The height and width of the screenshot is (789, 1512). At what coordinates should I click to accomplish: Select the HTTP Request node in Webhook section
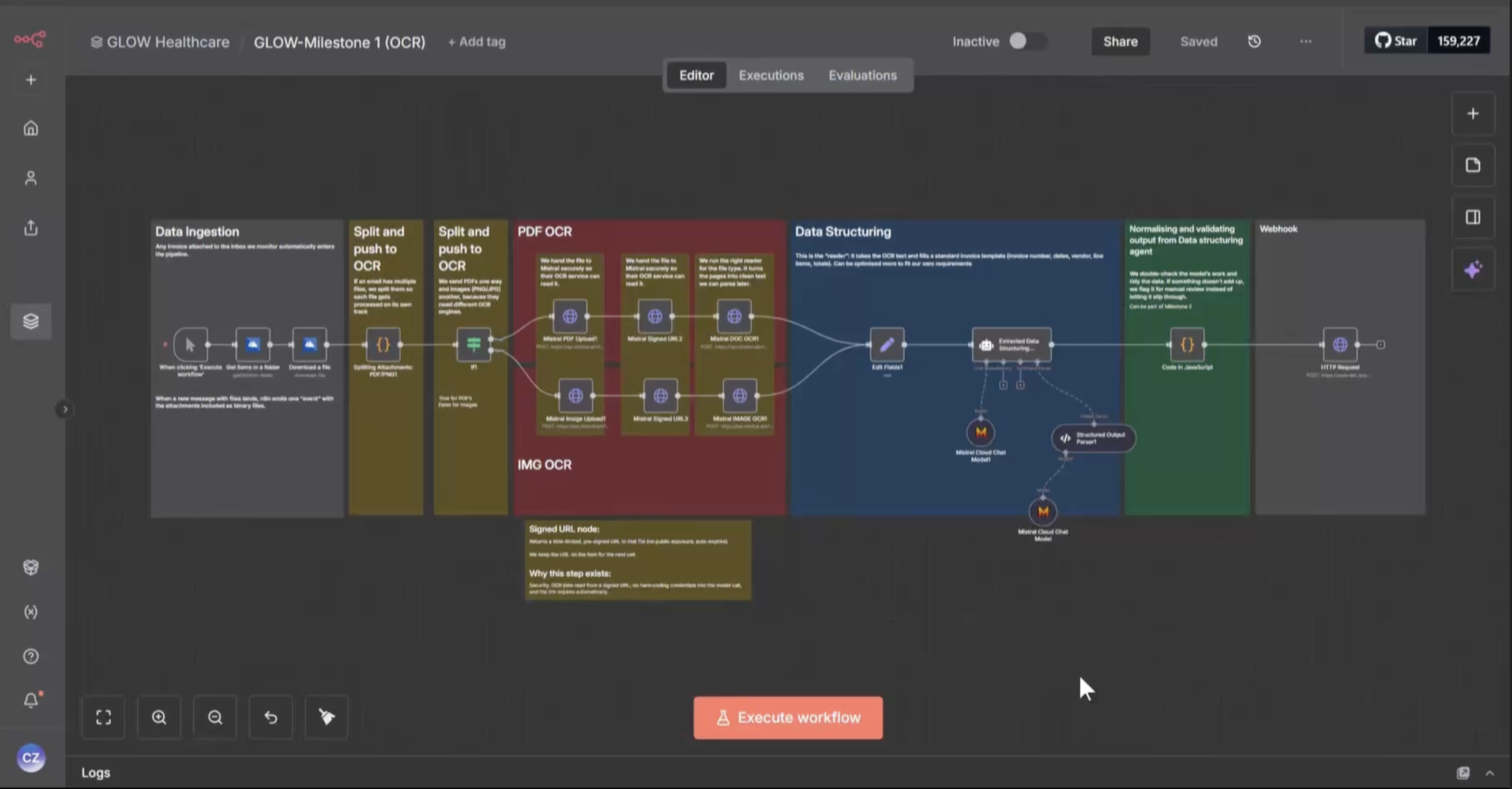click(x=1340, y=345)
